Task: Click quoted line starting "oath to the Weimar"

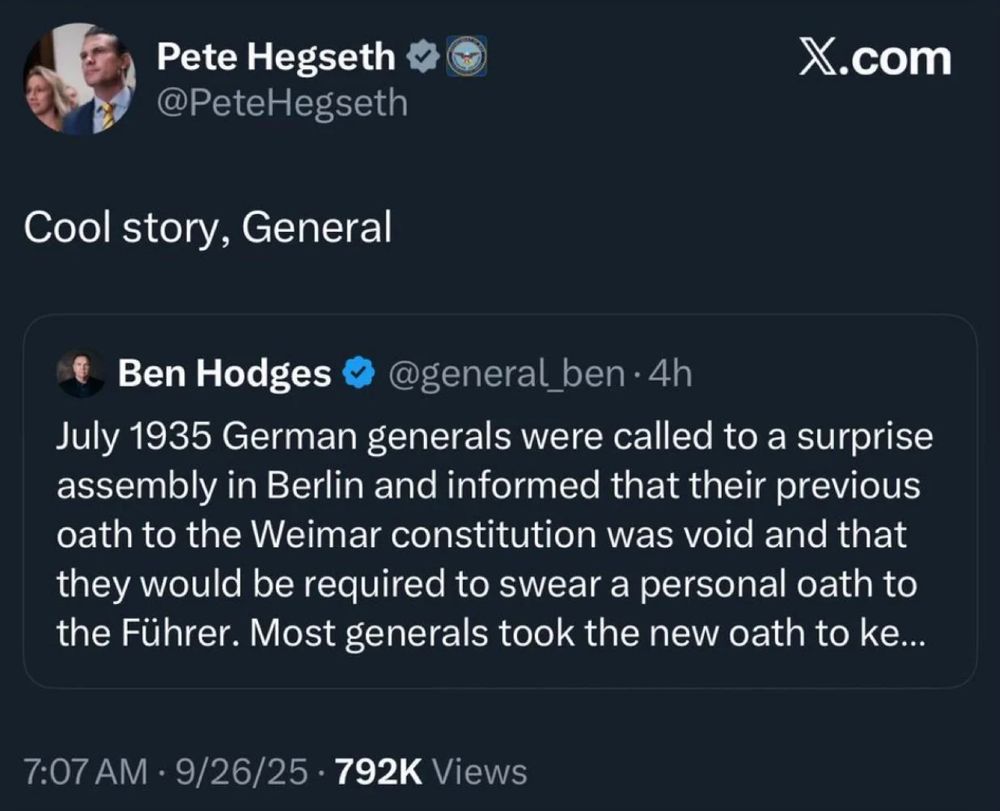Action: (480, 535)
